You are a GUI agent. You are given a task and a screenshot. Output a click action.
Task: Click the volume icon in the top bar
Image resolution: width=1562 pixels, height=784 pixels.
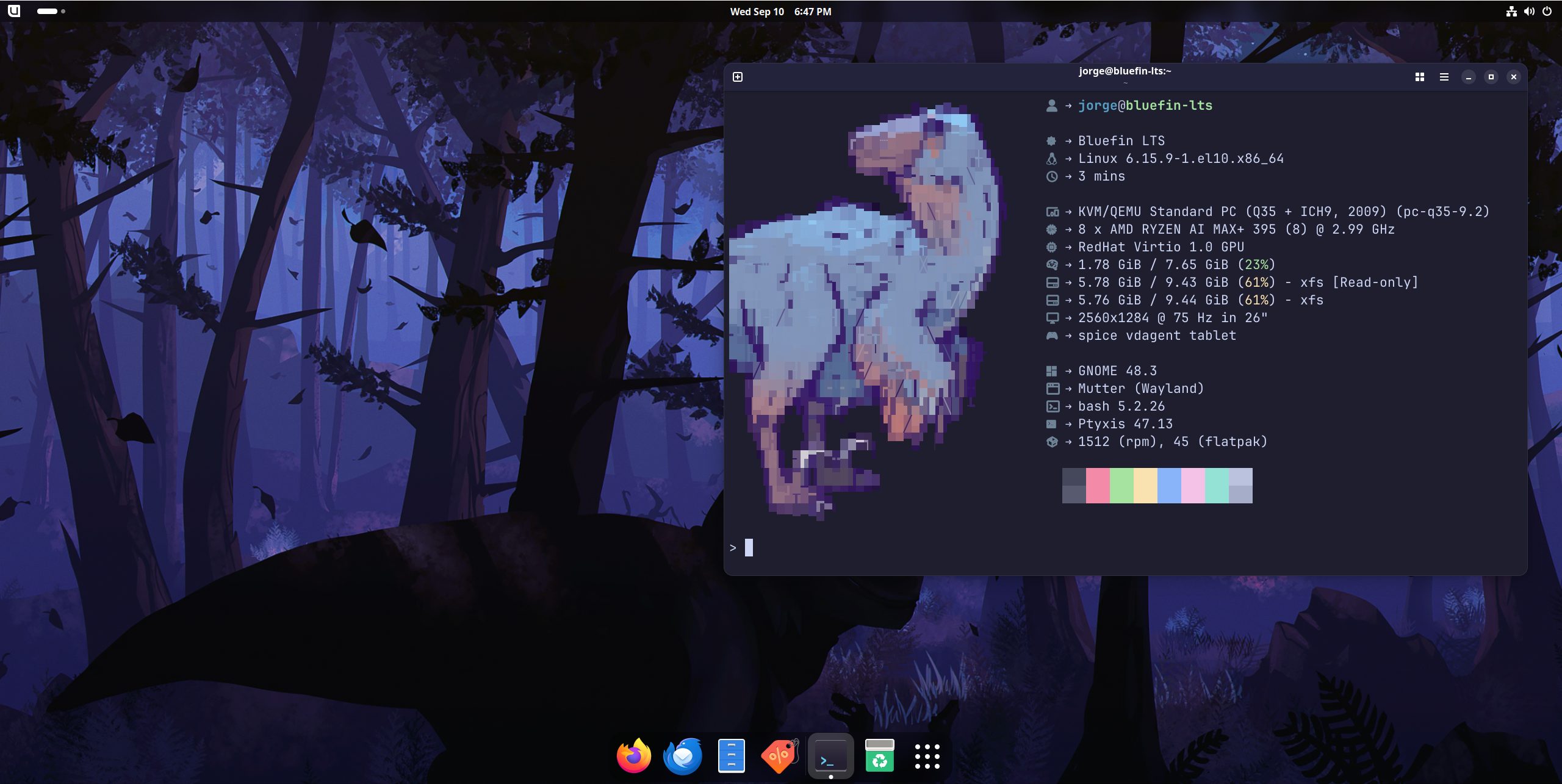pyautogui.click(x=1529, y=12)
